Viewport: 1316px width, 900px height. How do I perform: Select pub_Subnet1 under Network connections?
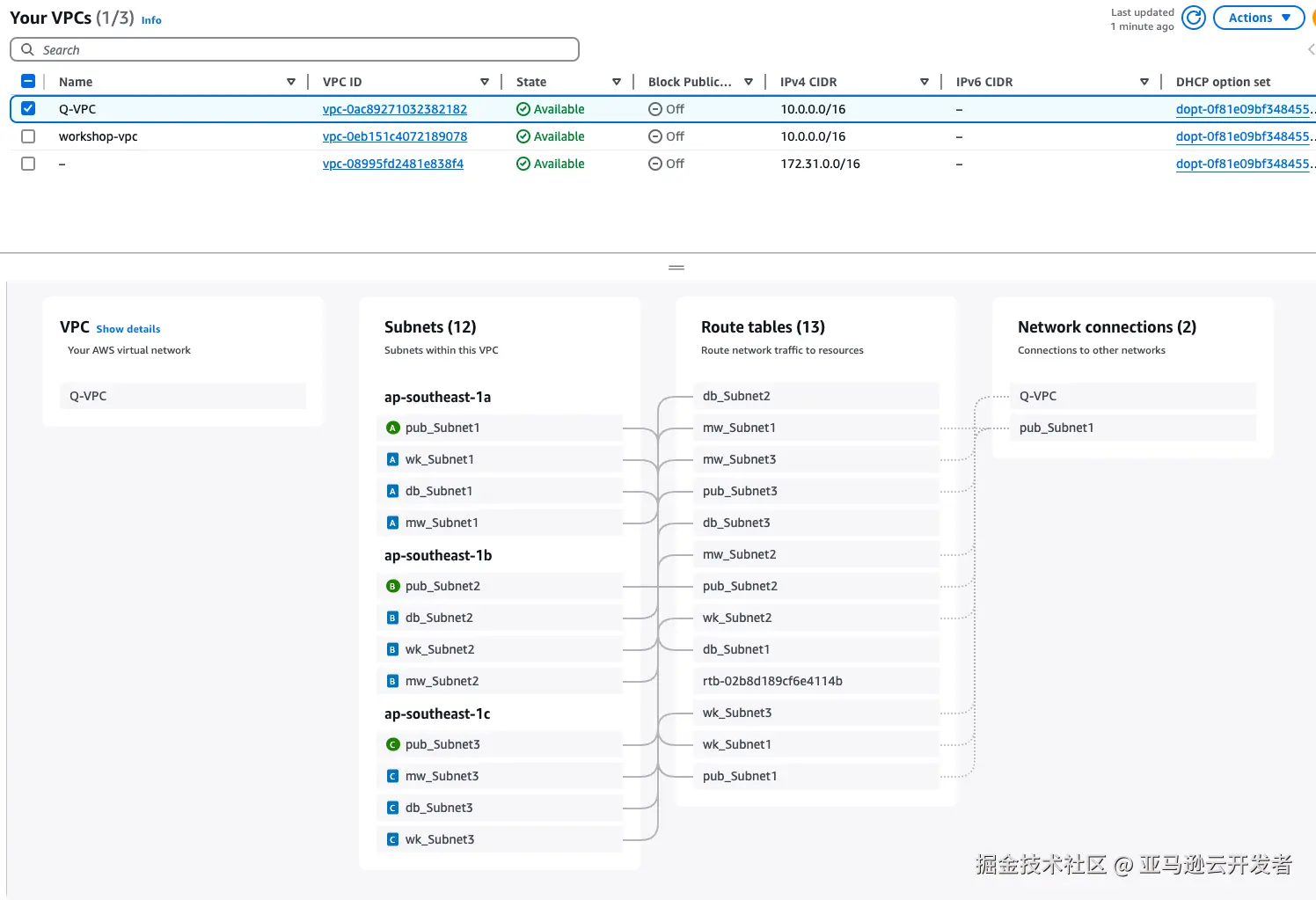(x=1133, y=428)
